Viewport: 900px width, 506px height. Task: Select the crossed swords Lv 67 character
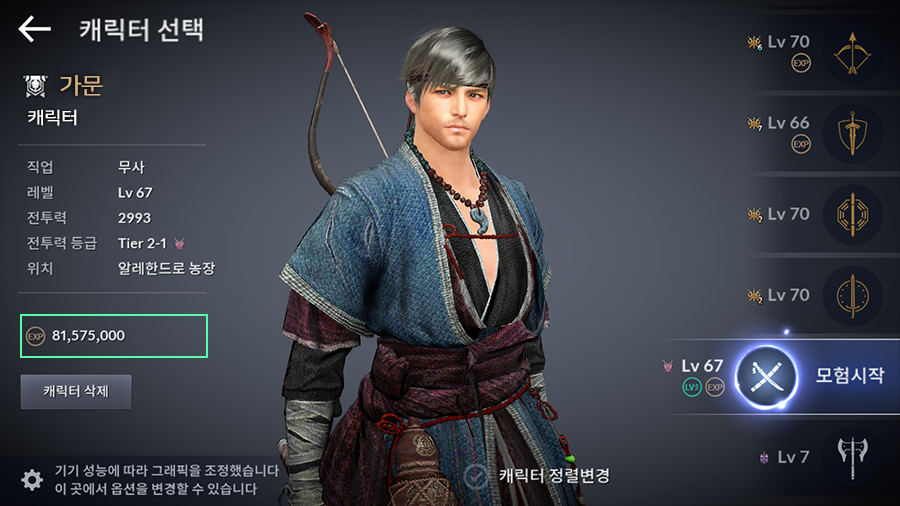[x=766, y=376]
